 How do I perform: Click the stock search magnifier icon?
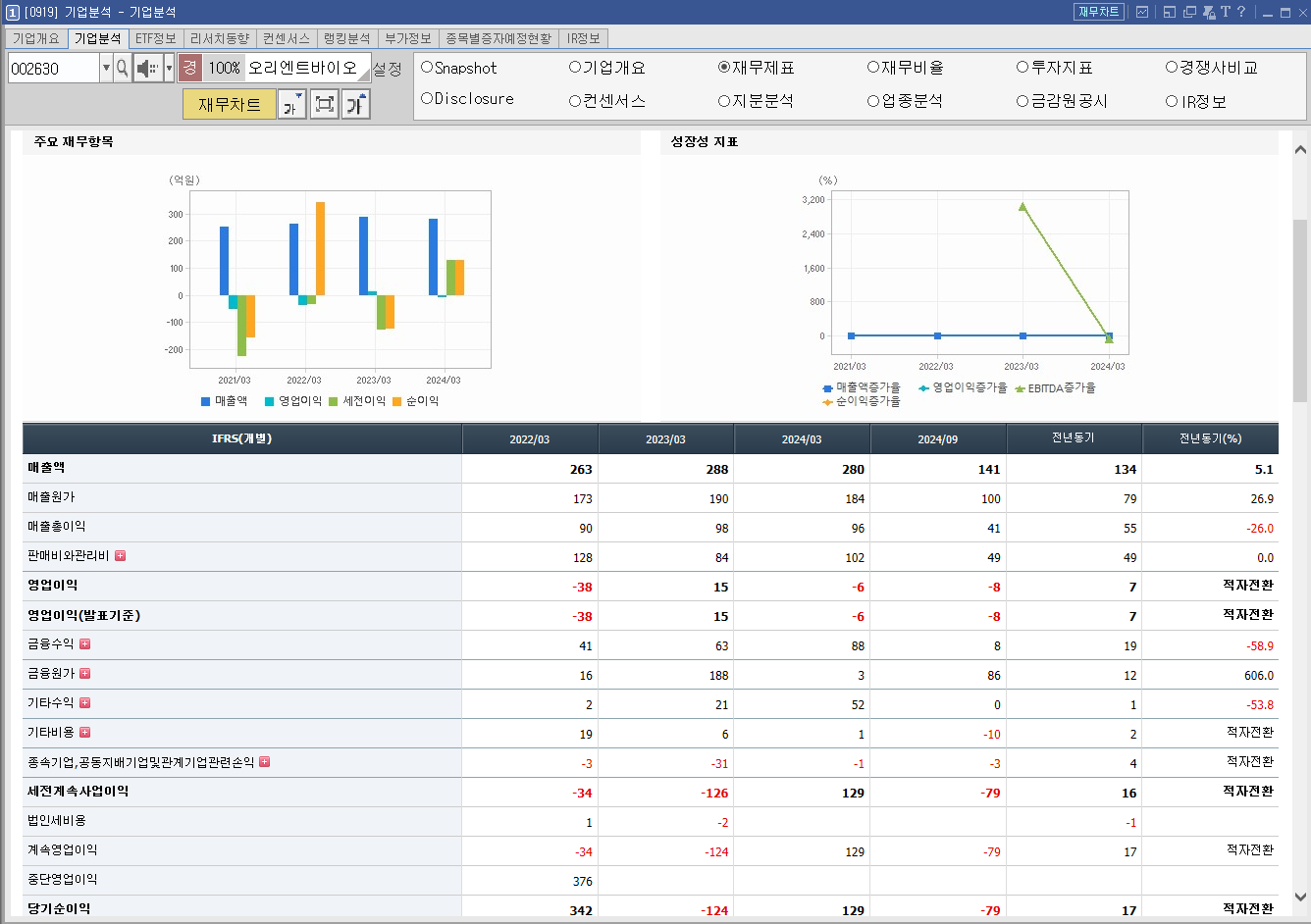pos(123,68)
